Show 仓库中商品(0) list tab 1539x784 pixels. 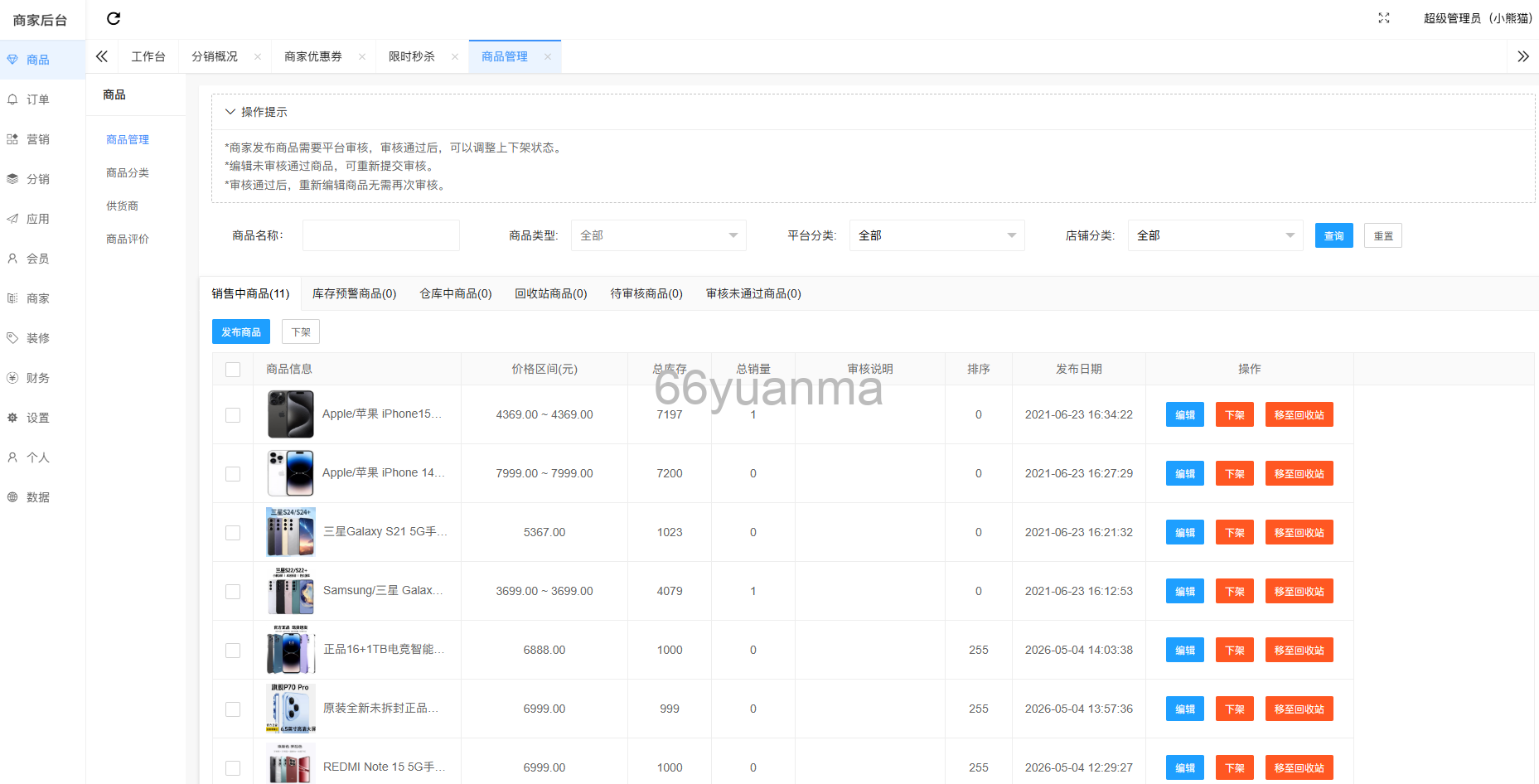click(x=456, y=293)
